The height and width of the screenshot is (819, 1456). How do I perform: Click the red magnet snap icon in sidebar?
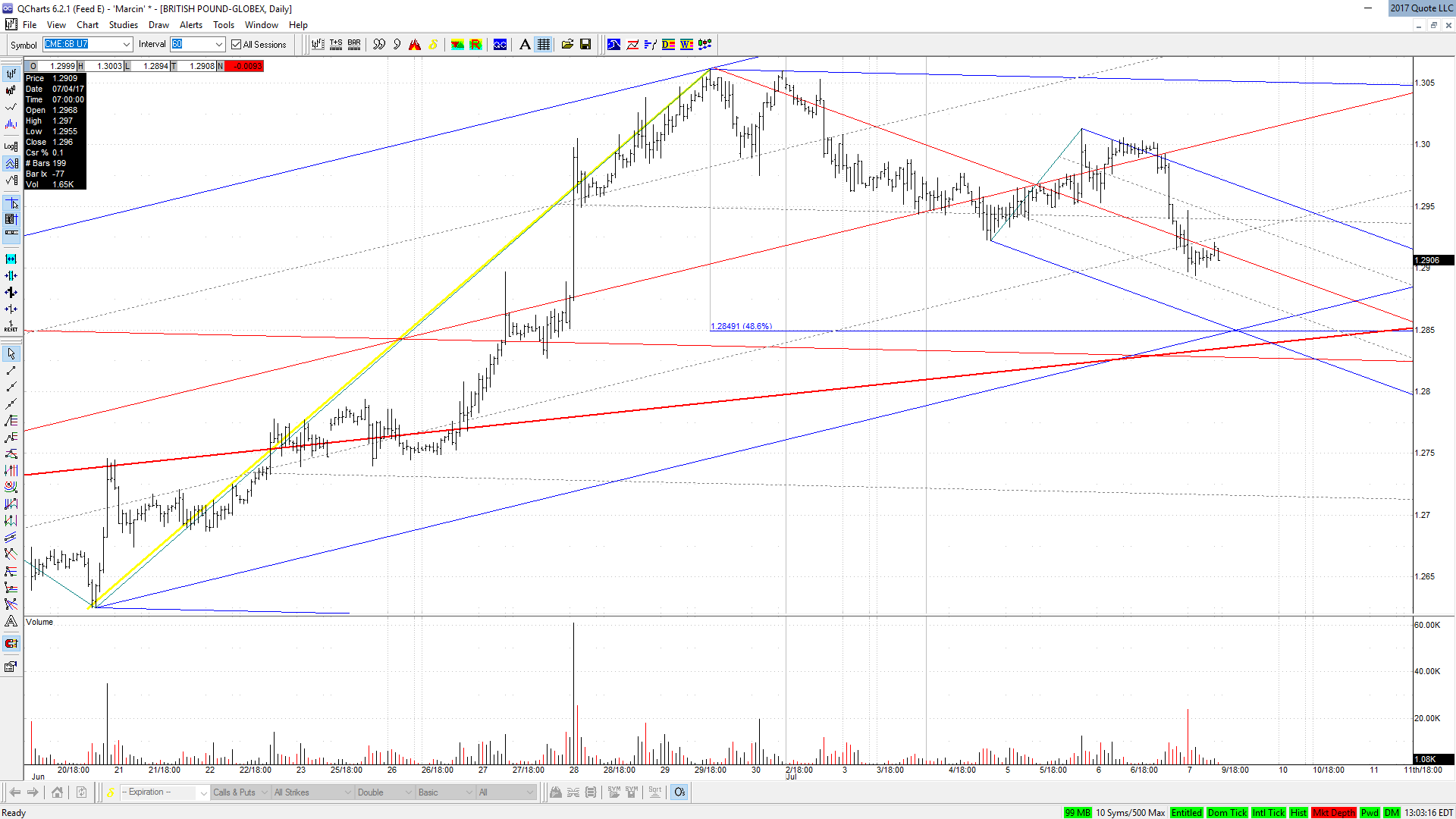coord(11,643)
